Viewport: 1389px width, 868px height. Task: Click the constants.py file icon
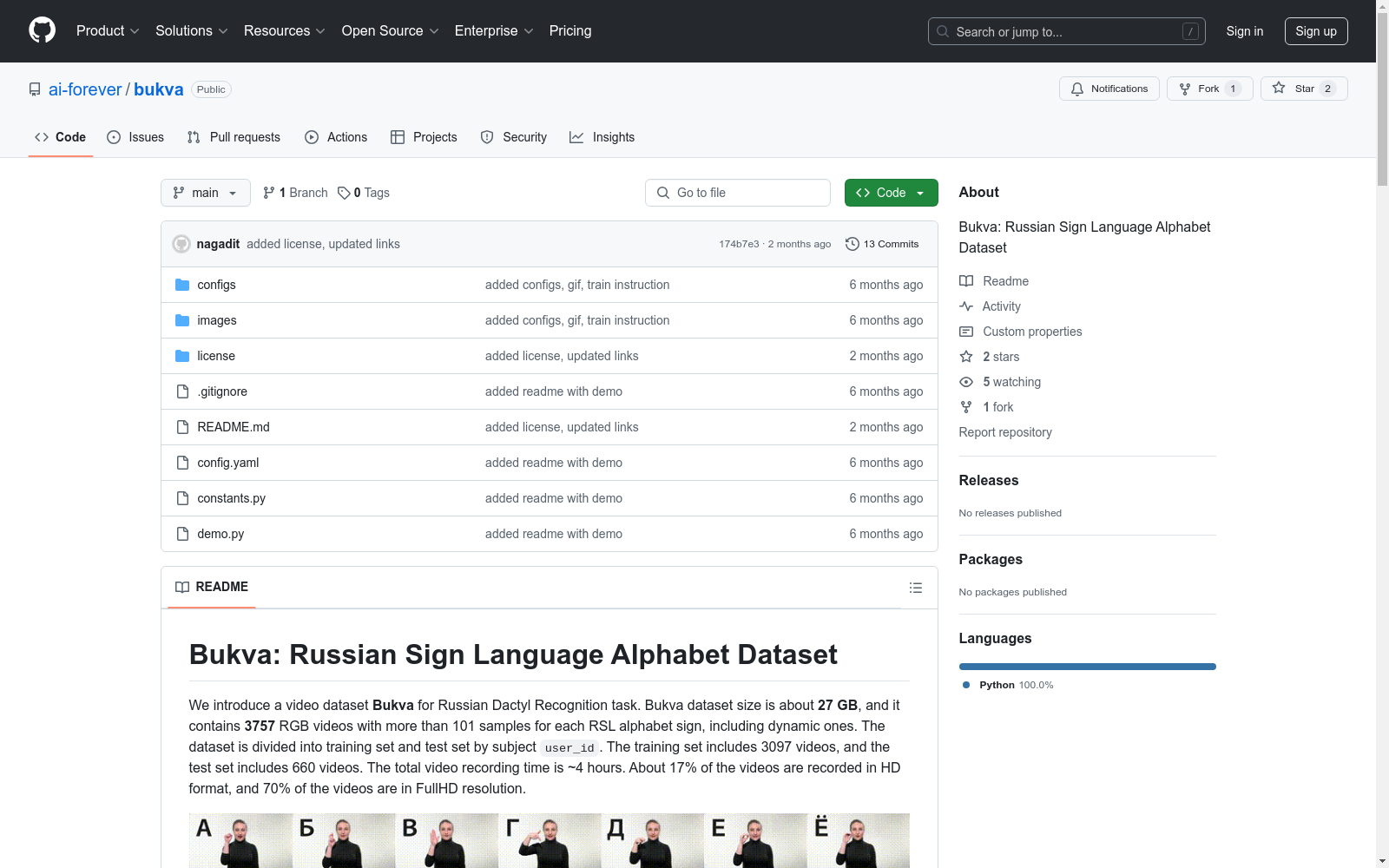[182, 498]
